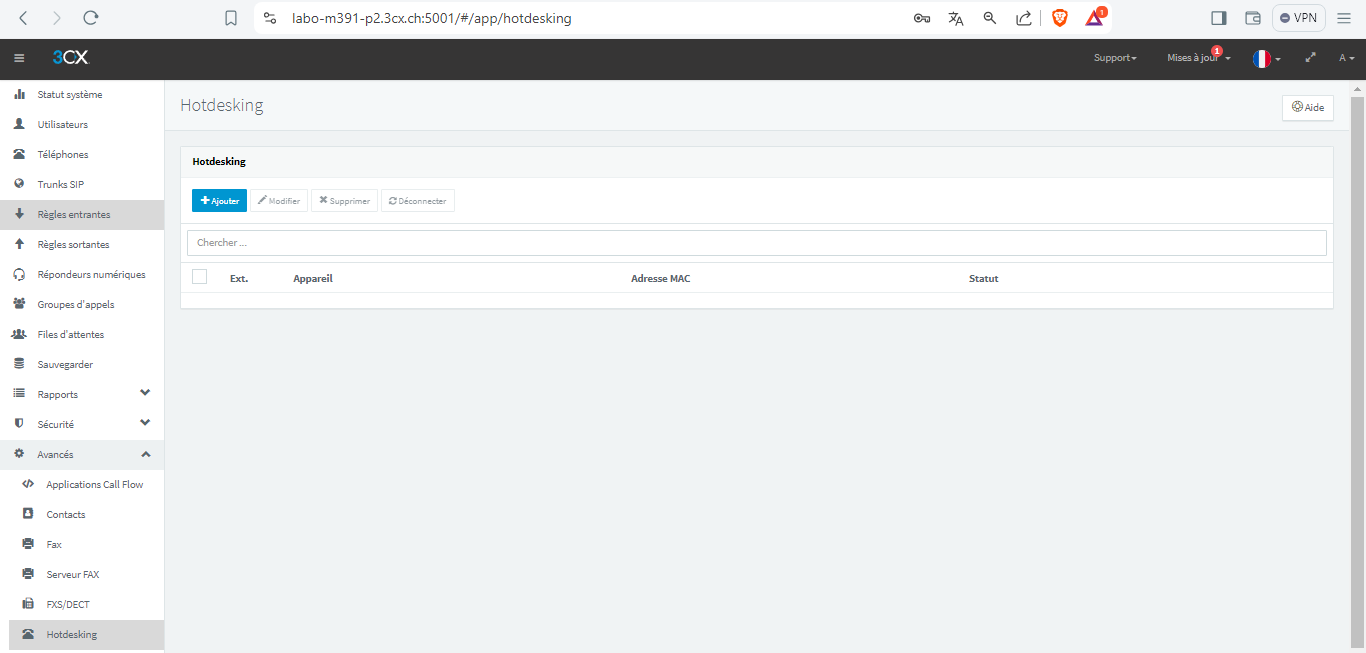Expand the Rapports chevron
1366x653 pixels.
coord(145,393)
